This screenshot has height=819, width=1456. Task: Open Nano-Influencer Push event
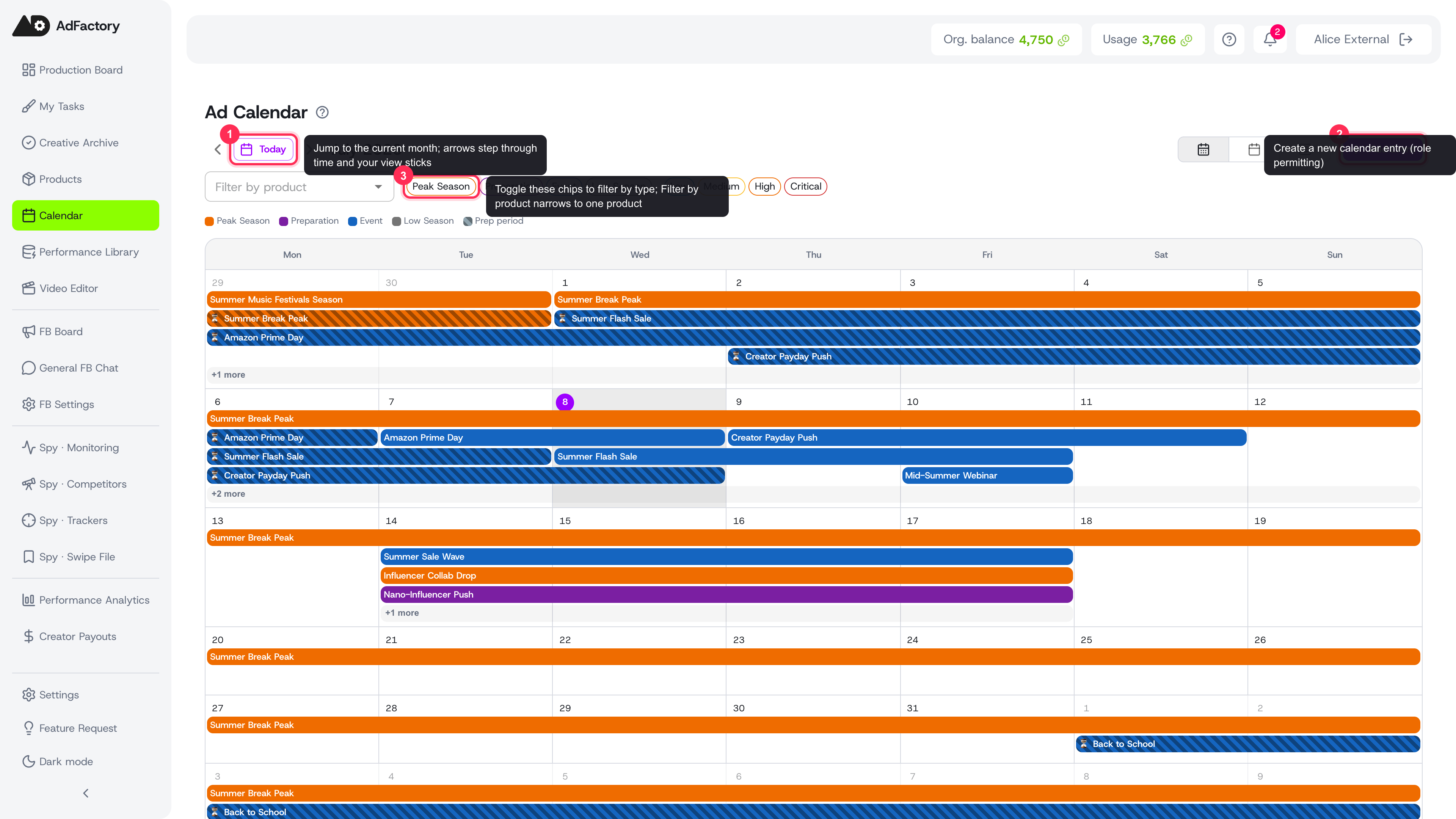pyautogui.click(x=726, y=595)
